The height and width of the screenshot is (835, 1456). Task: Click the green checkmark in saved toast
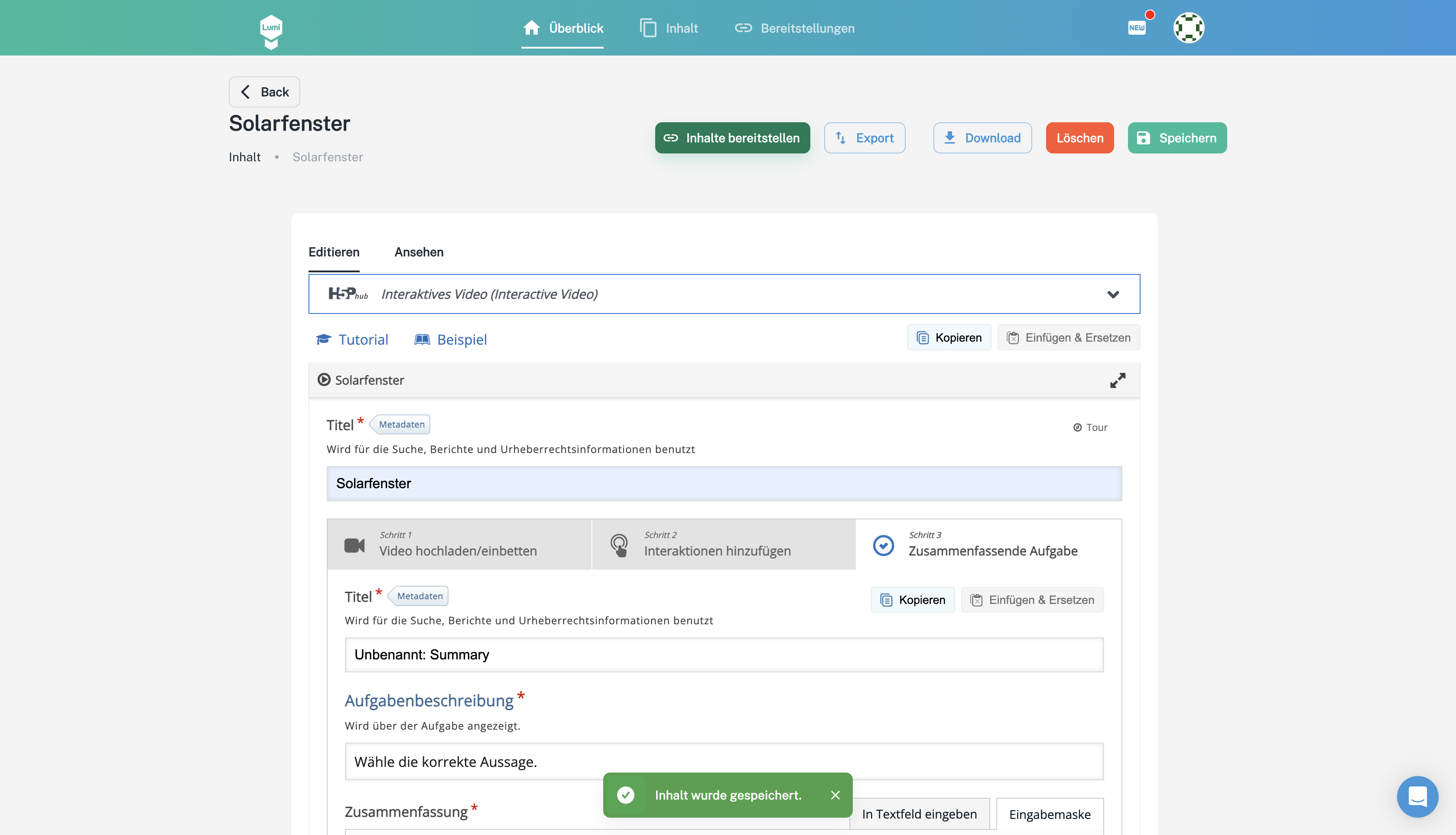[625, 795]
